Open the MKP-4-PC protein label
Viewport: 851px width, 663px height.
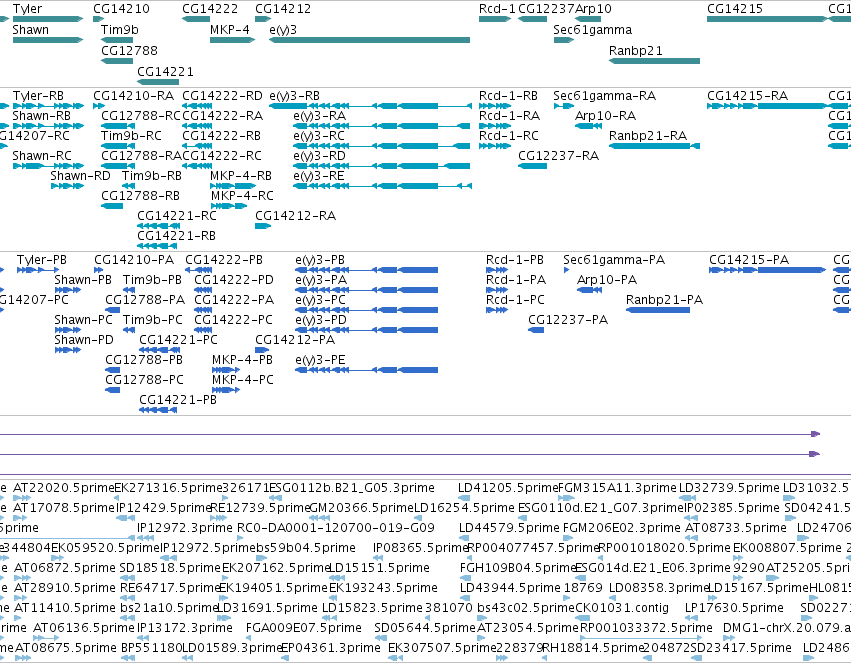[x=243, y=380]
